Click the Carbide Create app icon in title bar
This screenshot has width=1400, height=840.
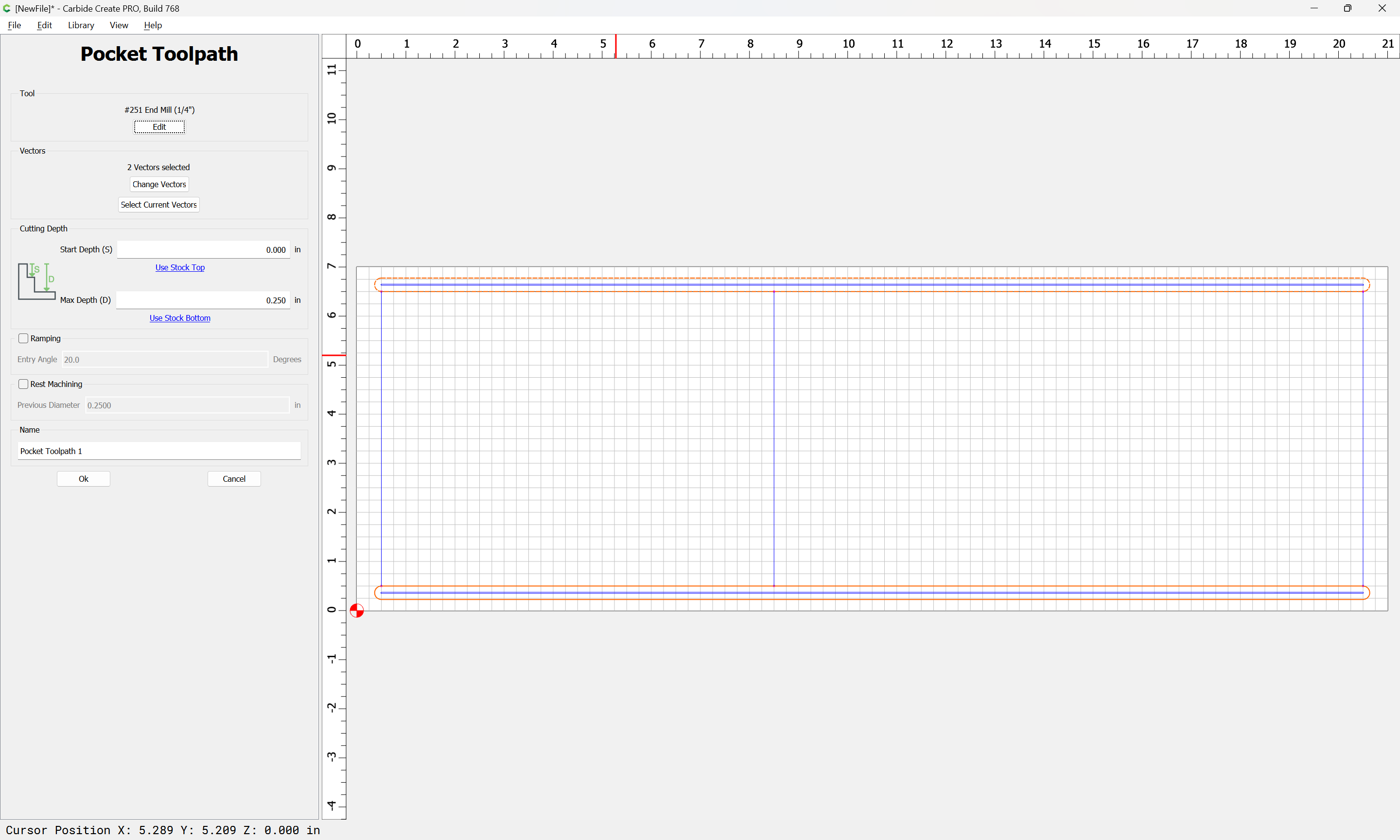coord(7,8)
